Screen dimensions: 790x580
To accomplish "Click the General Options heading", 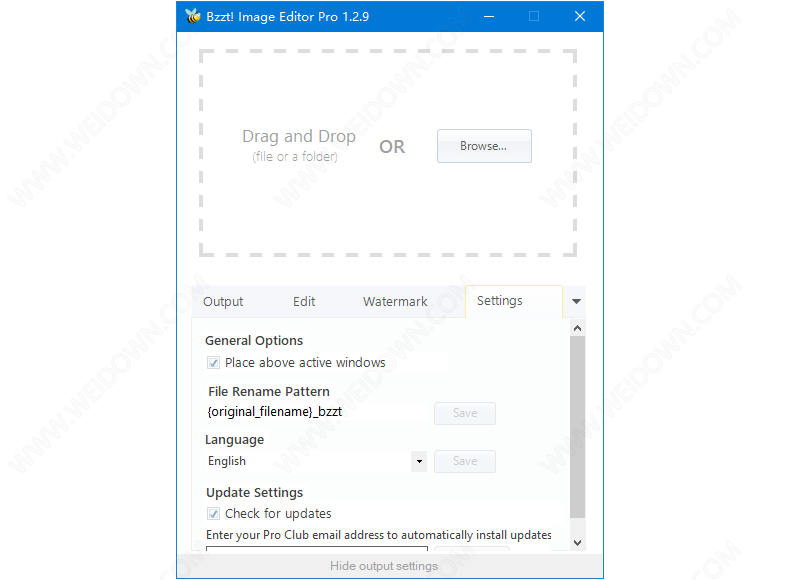I will pyautogui.click(x=254, y=341).
